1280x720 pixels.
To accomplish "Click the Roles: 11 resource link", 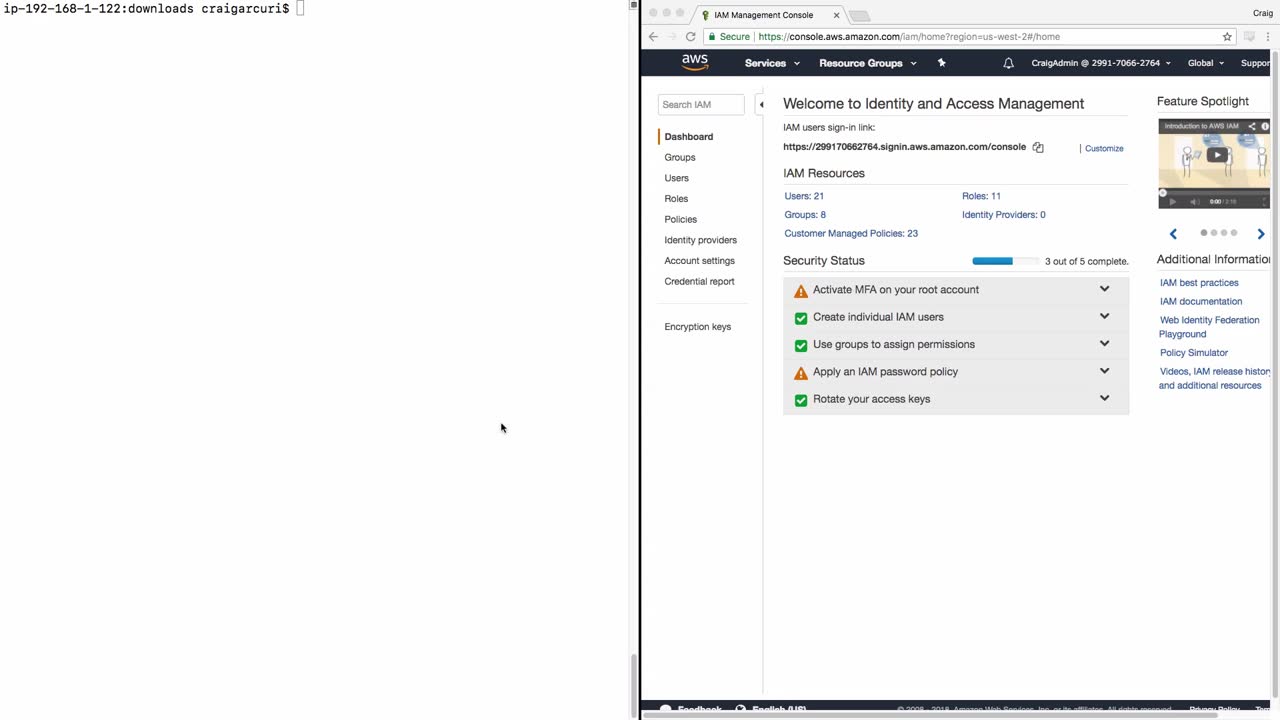I will coord(981,196).
